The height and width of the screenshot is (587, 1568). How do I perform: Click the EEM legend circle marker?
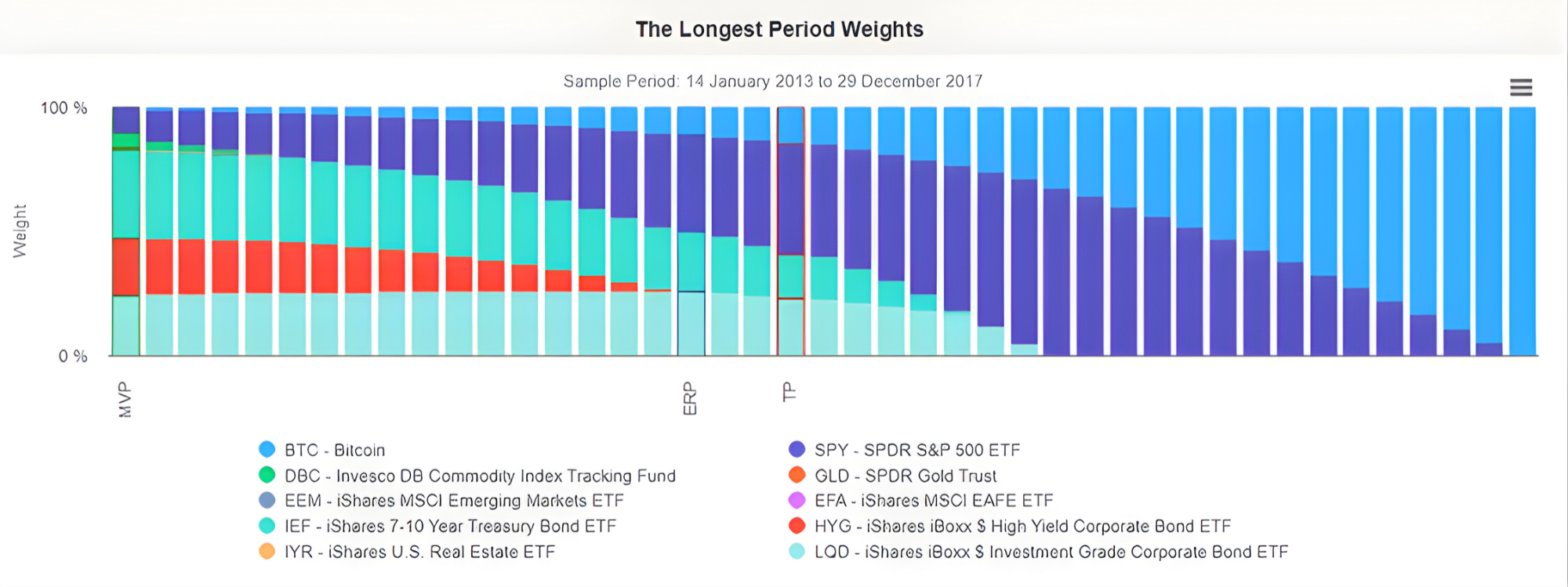point(267,500)
